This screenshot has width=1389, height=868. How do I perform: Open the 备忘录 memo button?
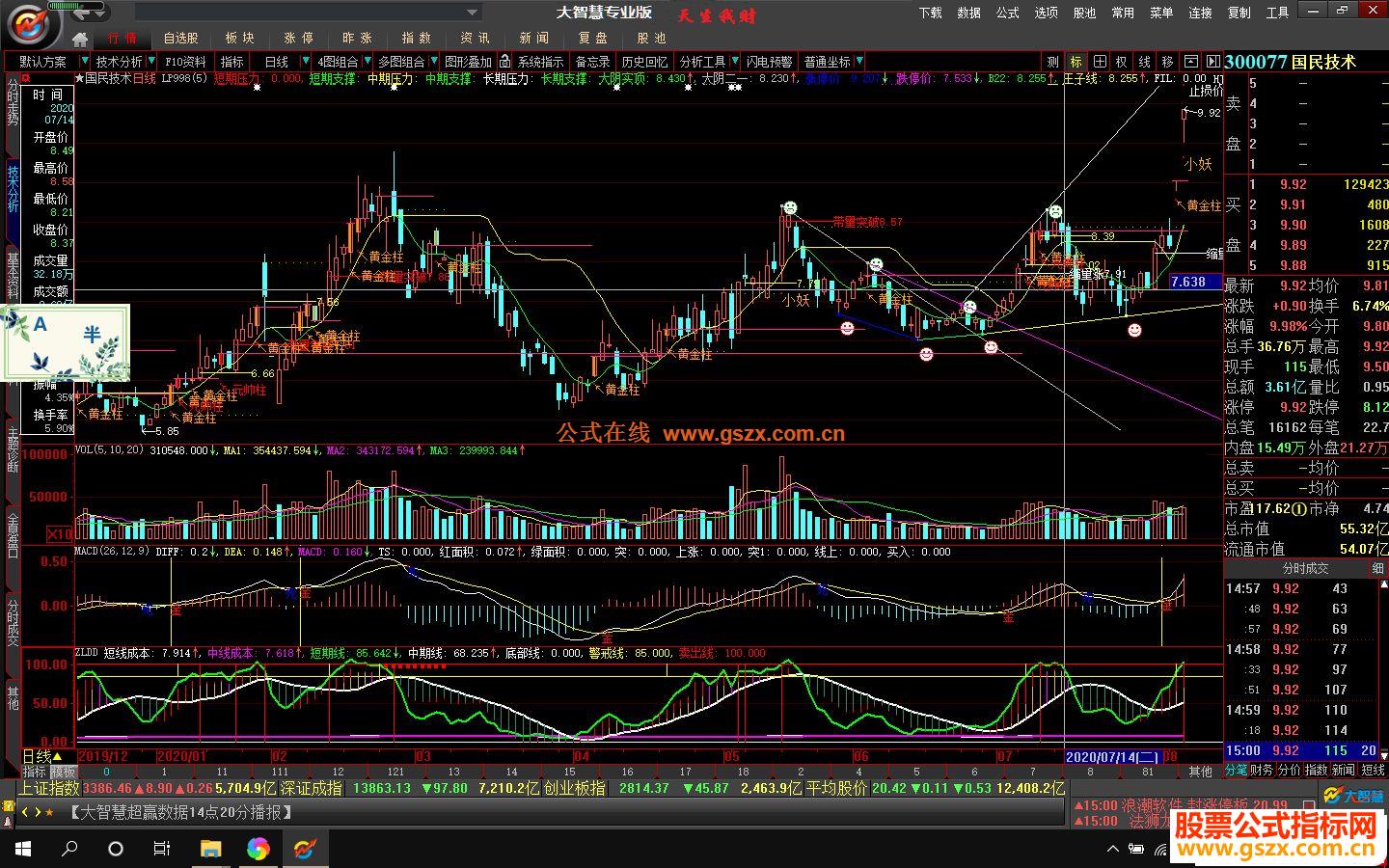point(592,62)
